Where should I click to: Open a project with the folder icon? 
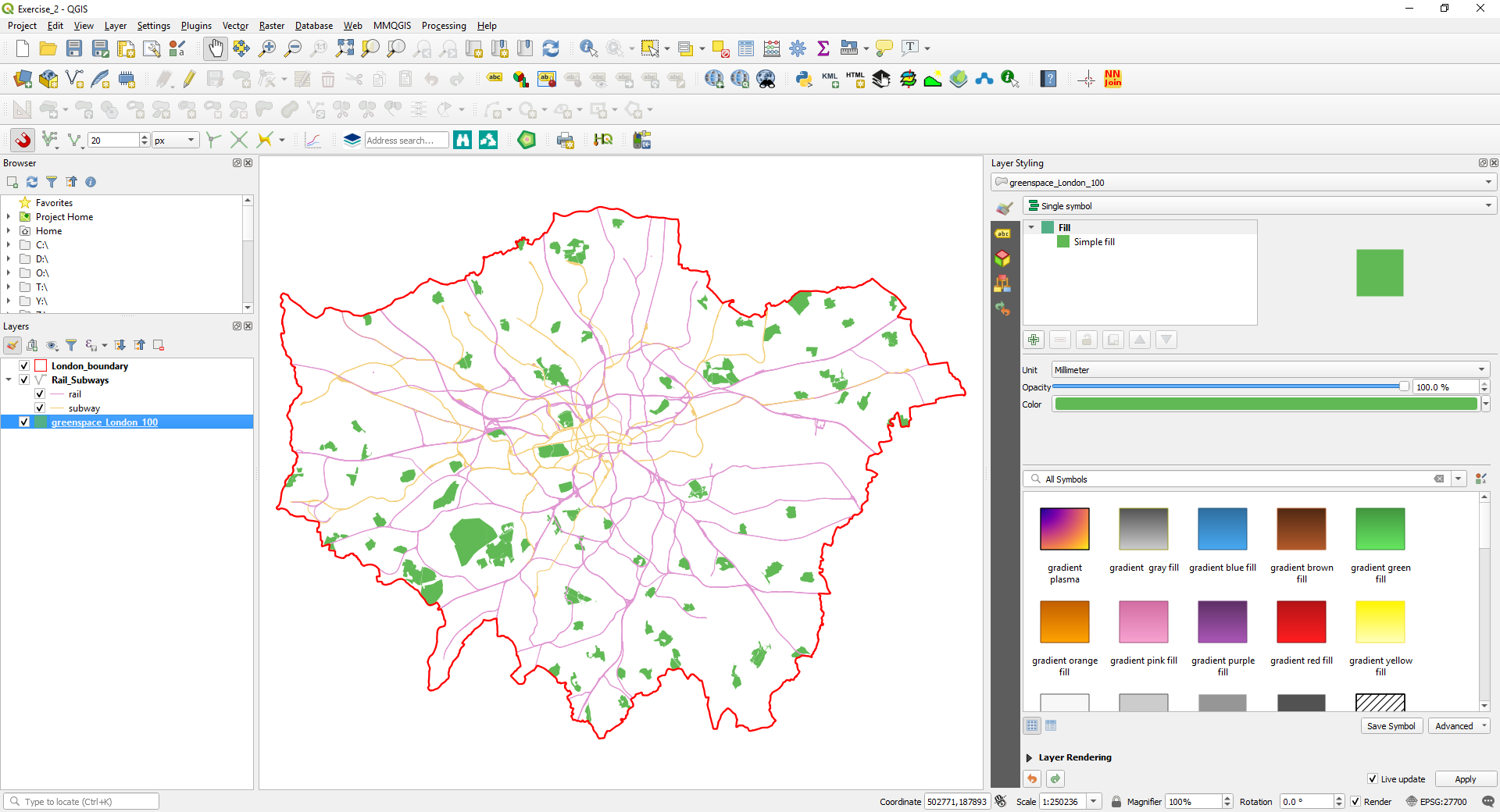48,48
